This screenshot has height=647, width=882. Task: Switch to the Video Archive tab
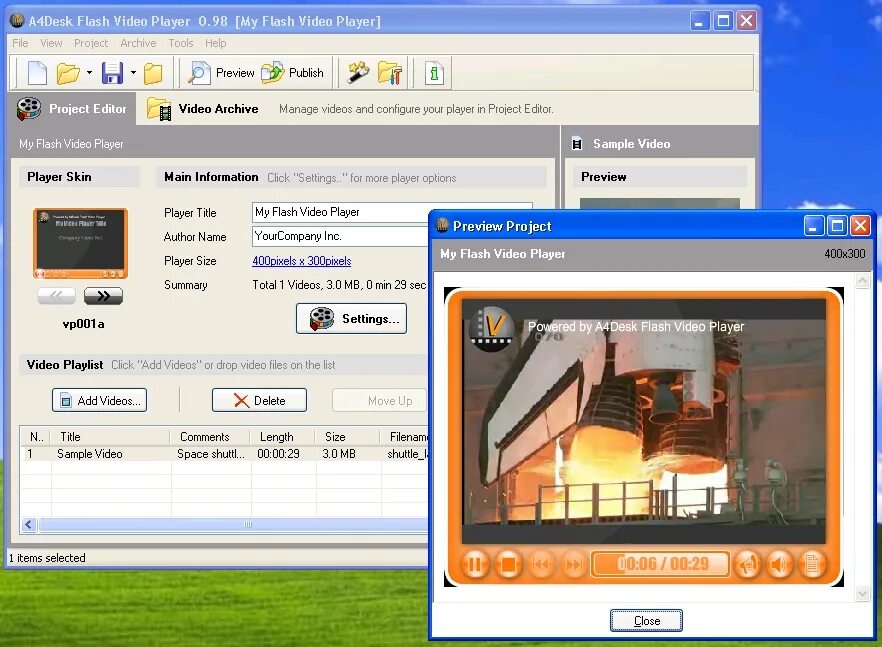point(203,109)
